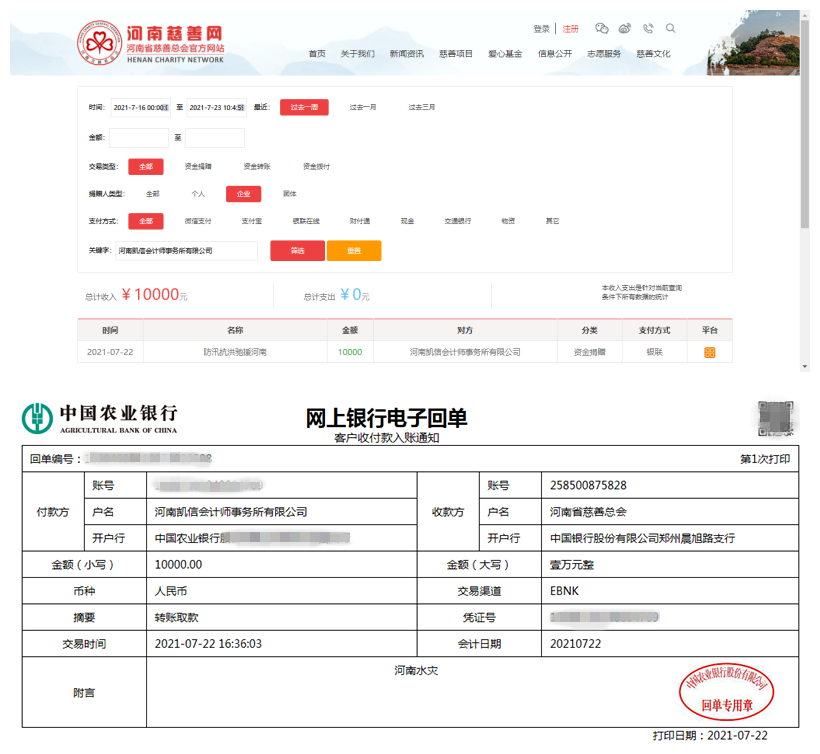Click 河南凯信会计师事务所有限公司 in the table row
The height and width of the screenshot is (754, 820).
465,352
